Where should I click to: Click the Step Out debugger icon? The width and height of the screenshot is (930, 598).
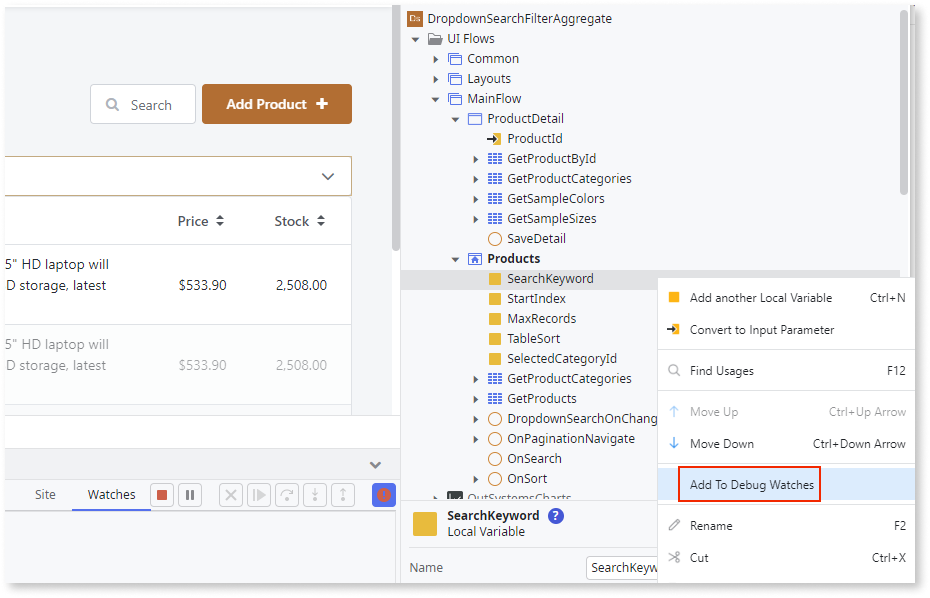coord(342,494)
